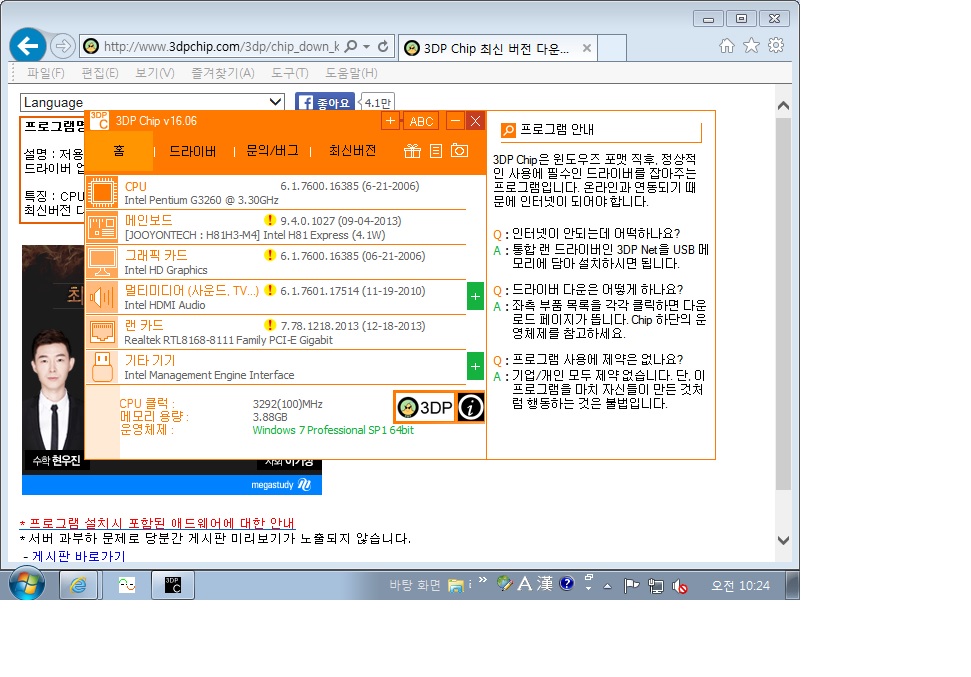Screen dimensions: 971x677
Task: Open a new browser tab
Action: [612, 48]
